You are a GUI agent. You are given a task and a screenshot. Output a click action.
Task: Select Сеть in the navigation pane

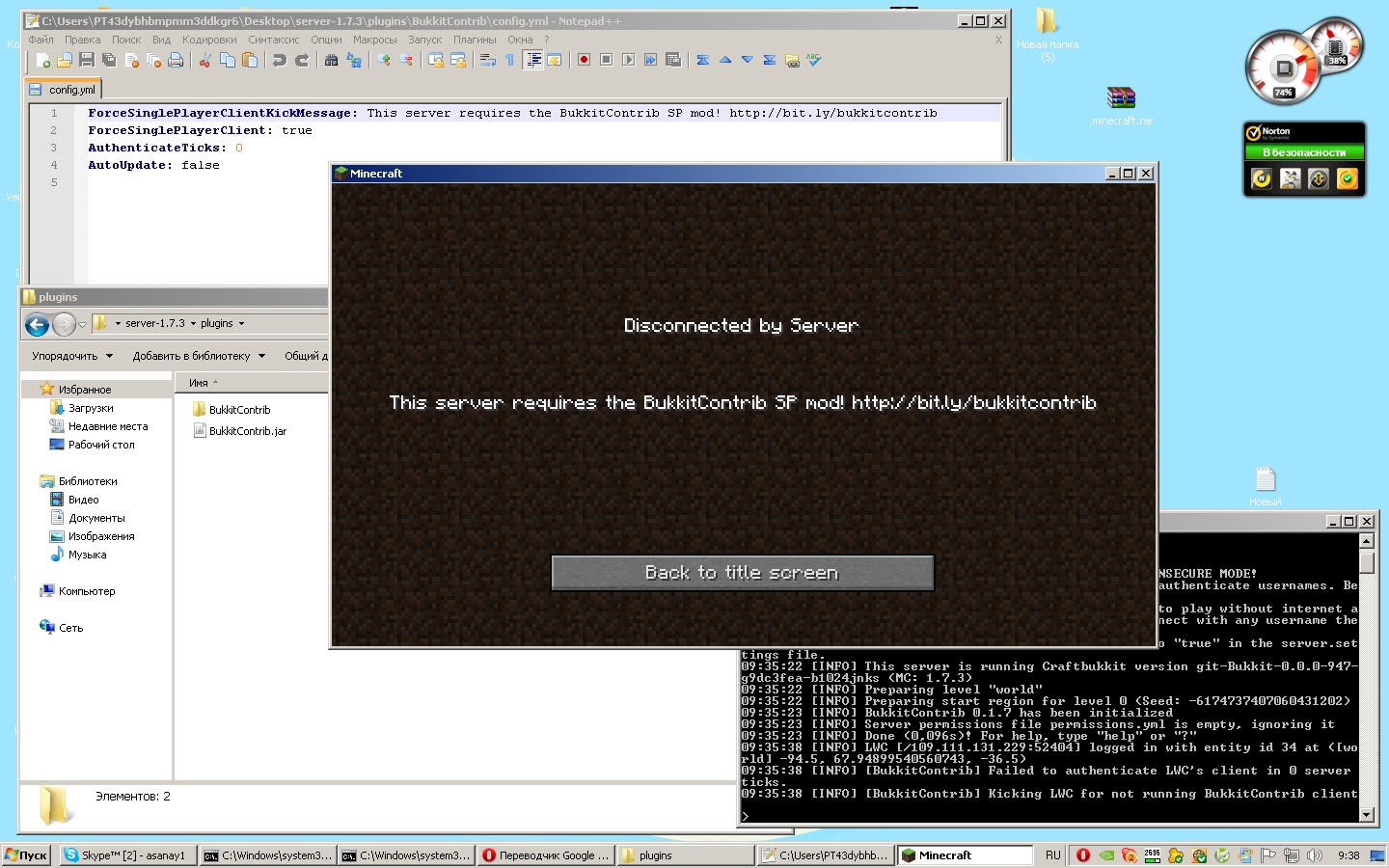point(61,628)
